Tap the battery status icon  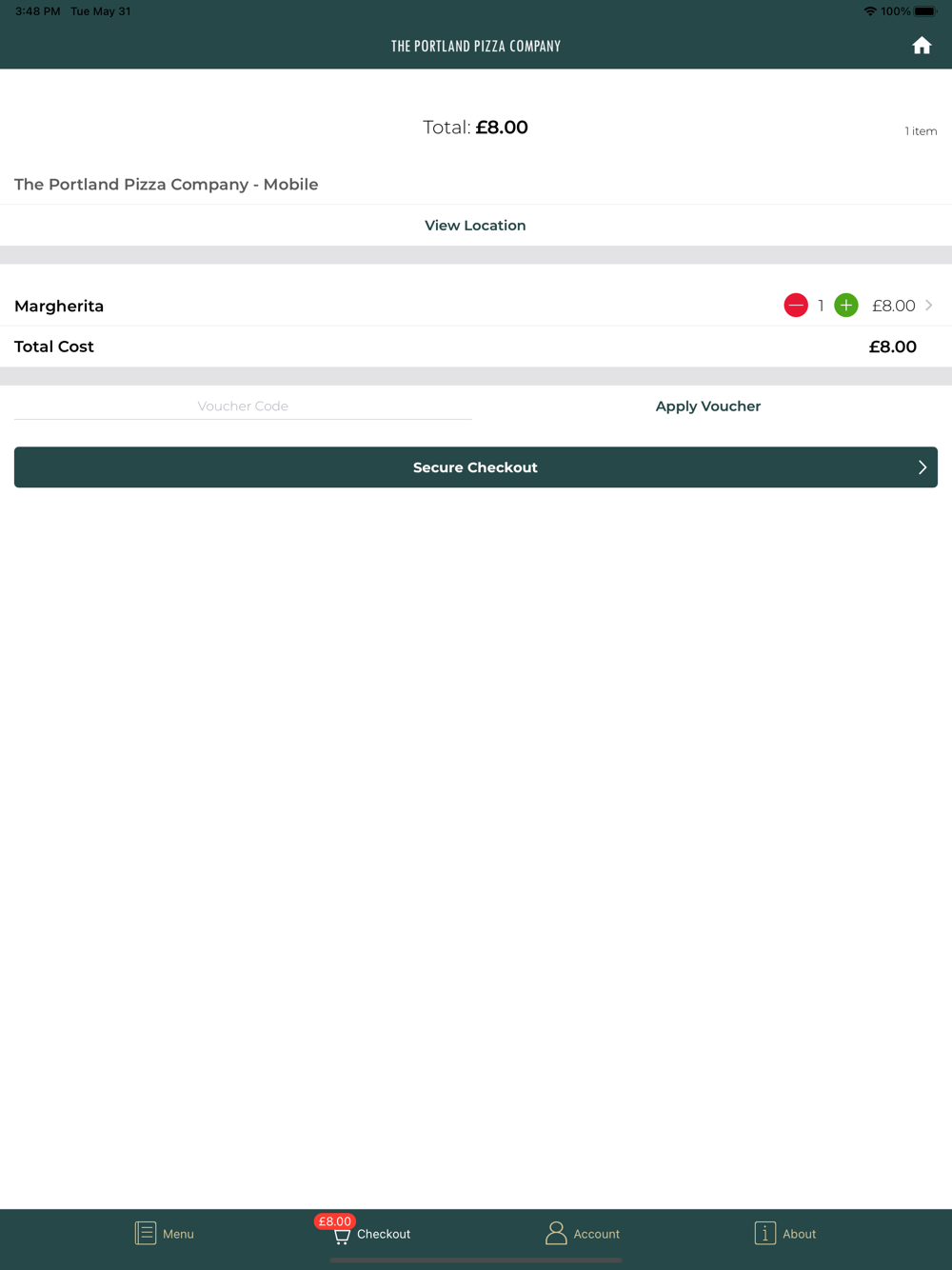[x=925, y=11]
